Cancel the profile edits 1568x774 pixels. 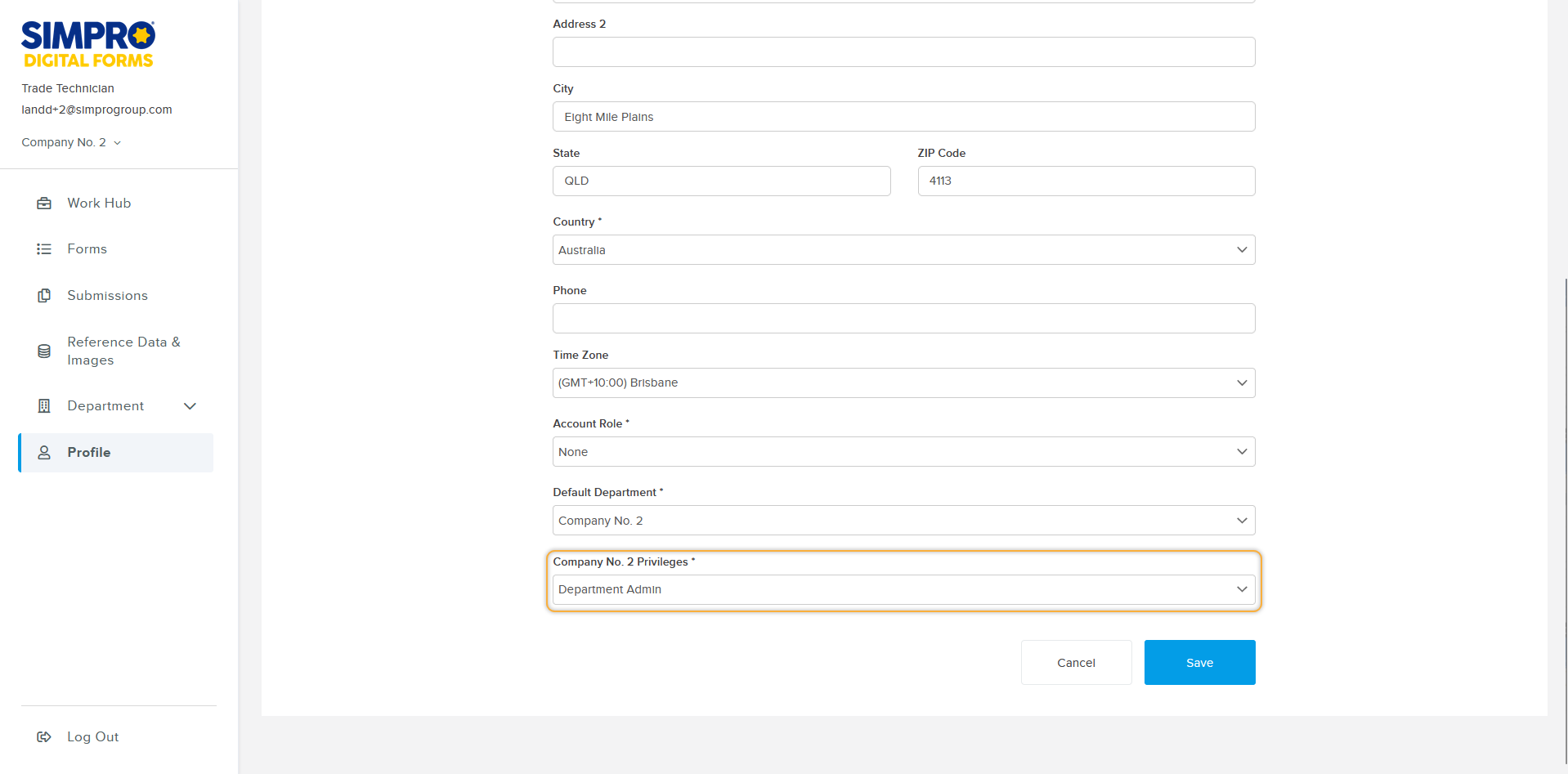(1076, 662)
